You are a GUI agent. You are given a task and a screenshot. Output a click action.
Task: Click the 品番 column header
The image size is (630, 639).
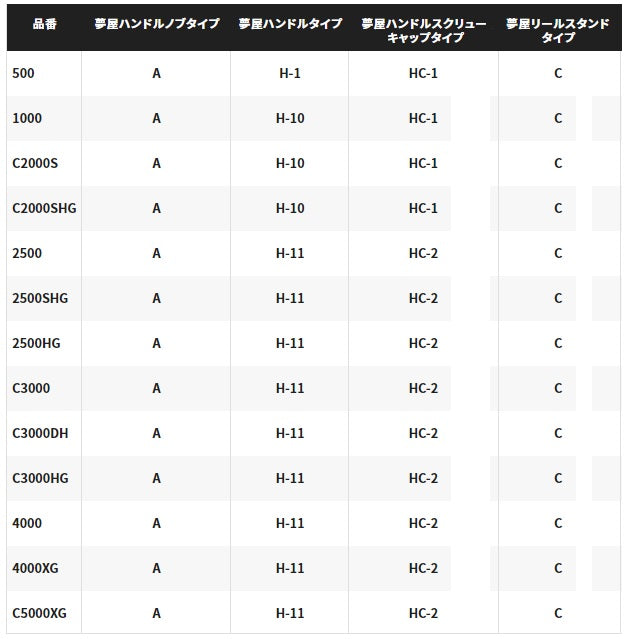[44, 23]
